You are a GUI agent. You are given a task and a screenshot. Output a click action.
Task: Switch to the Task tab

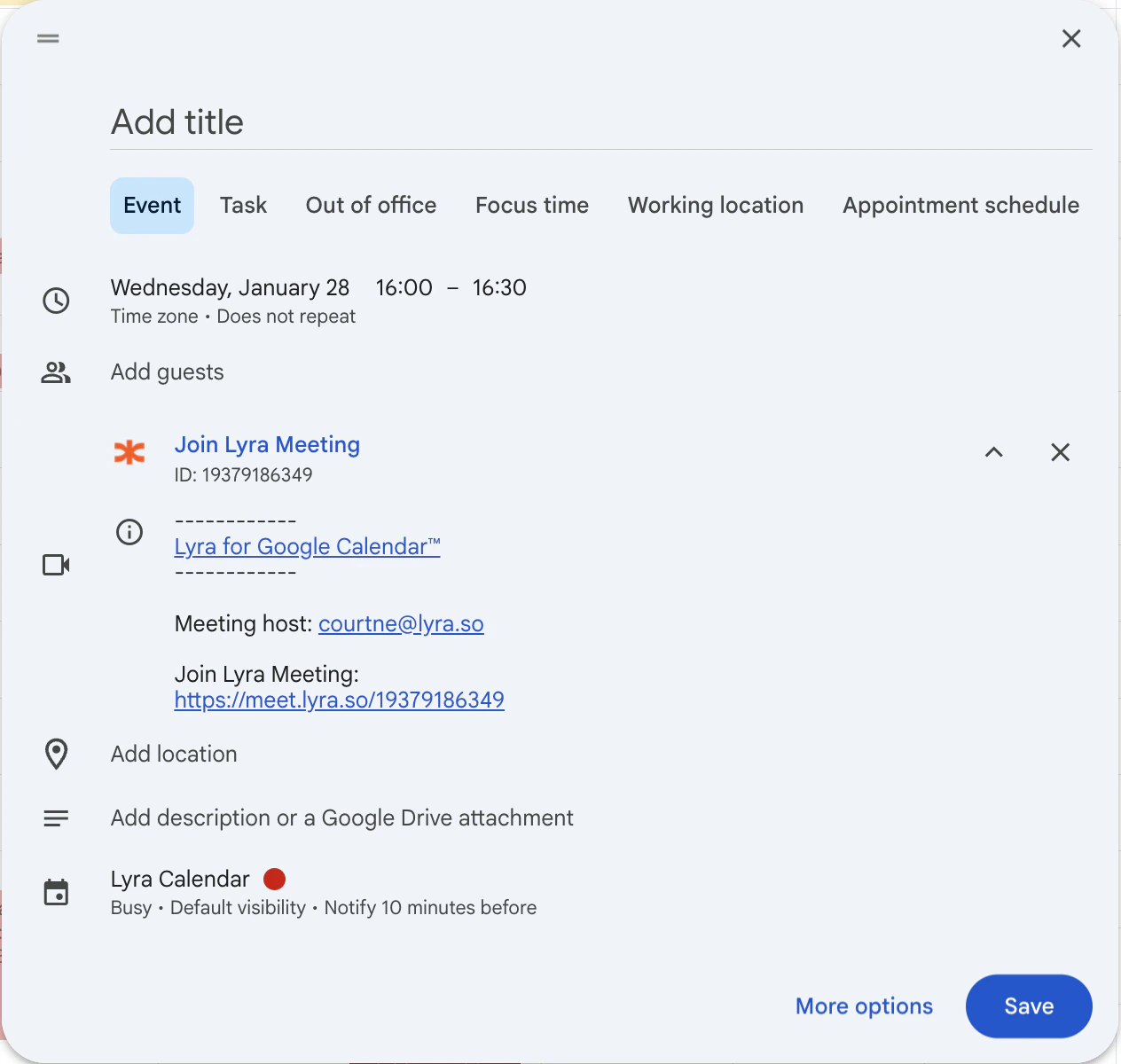pos(243,205)
